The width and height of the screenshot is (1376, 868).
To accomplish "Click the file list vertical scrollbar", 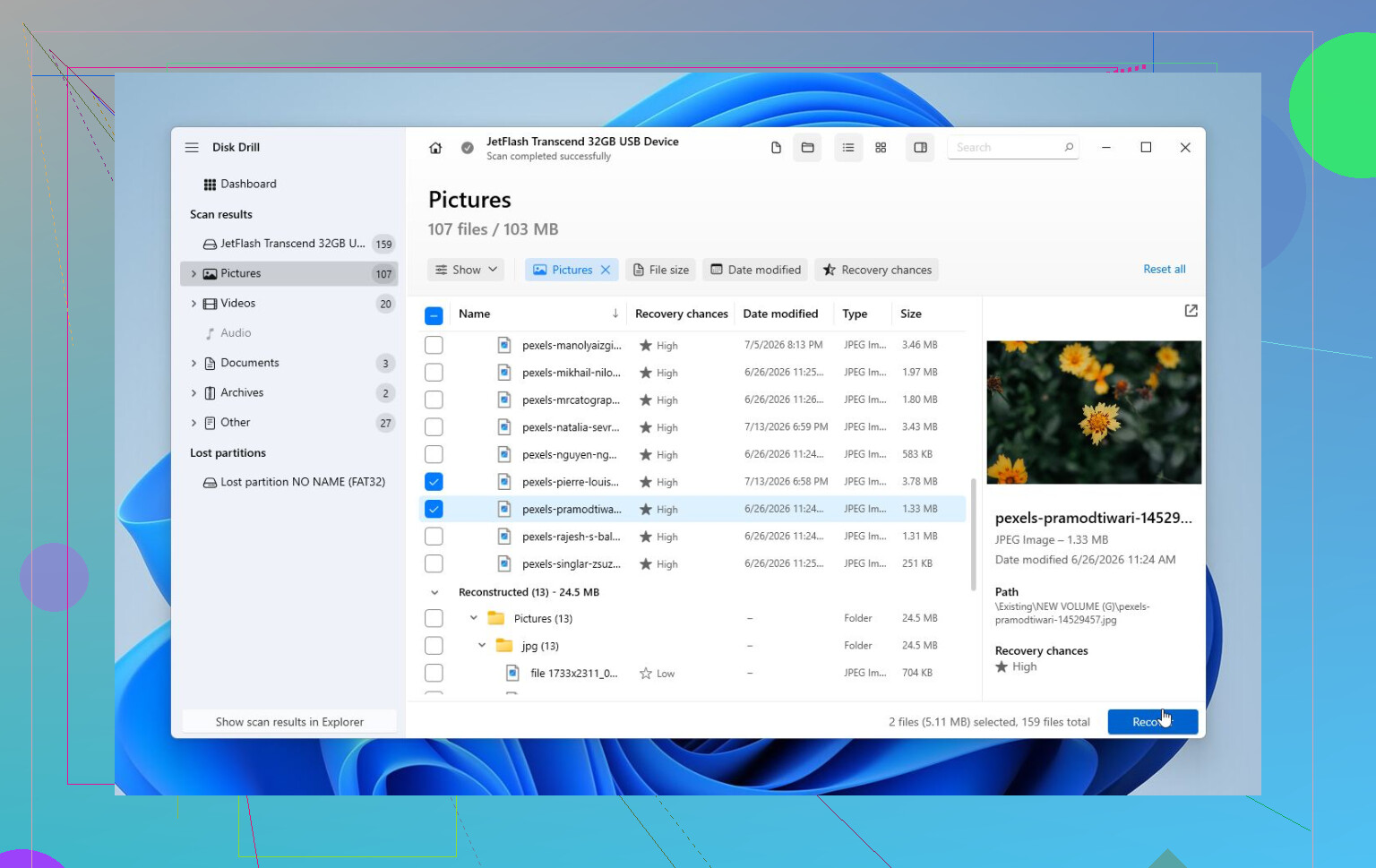I will point(973,535).
